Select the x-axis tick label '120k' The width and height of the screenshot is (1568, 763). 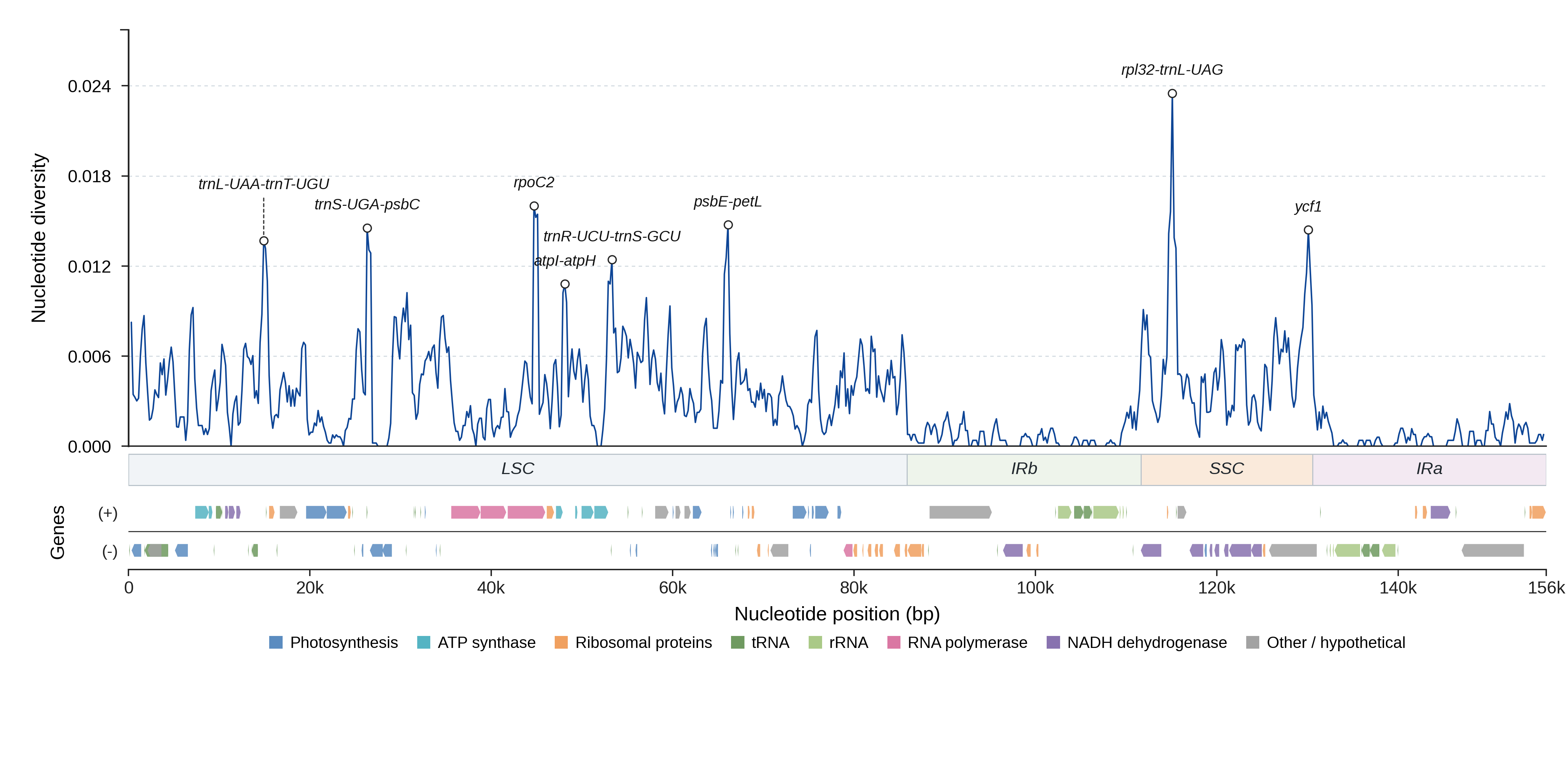coord(1217,588)
